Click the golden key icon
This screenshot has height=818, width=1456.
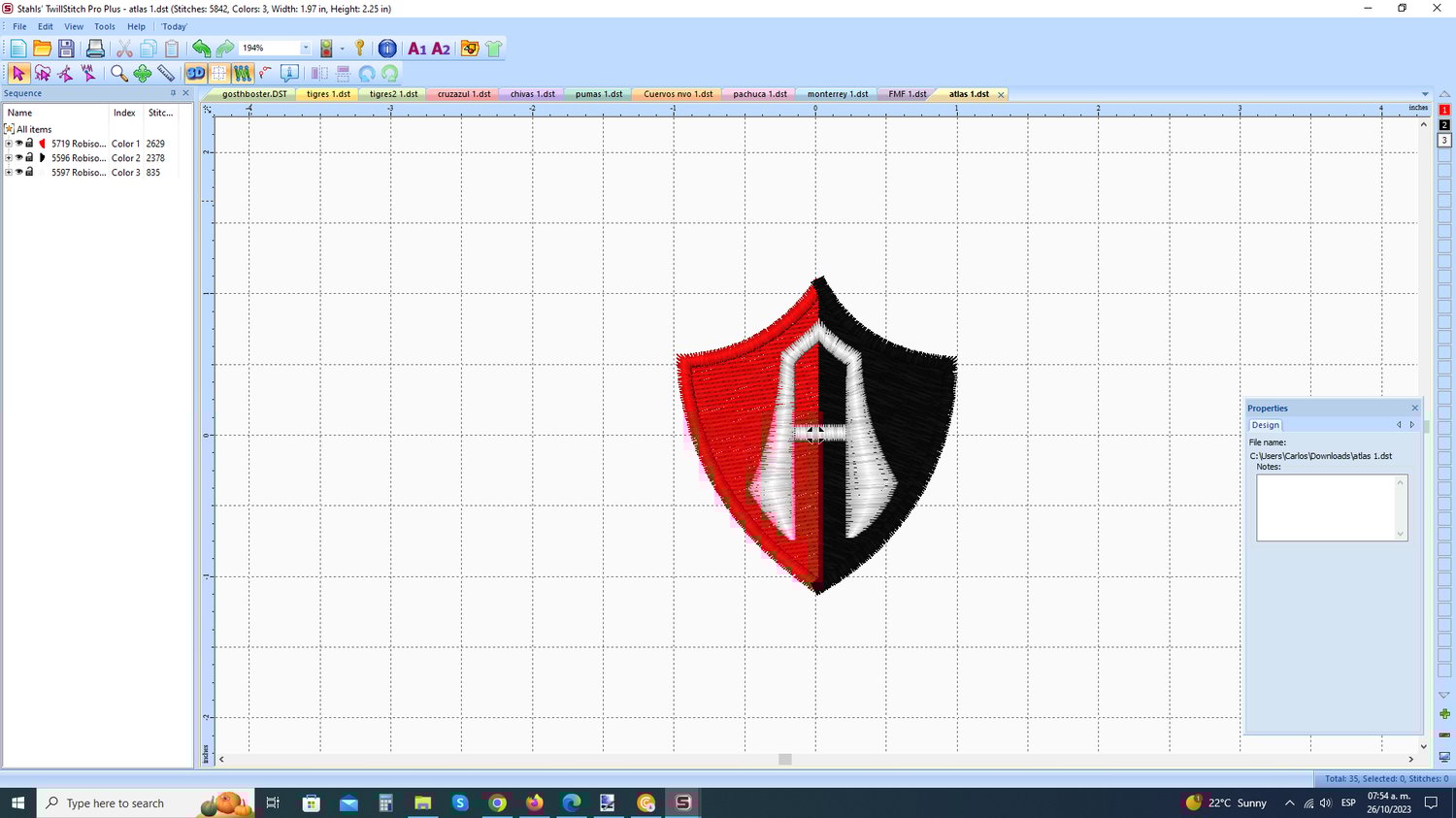click(360, 49)
